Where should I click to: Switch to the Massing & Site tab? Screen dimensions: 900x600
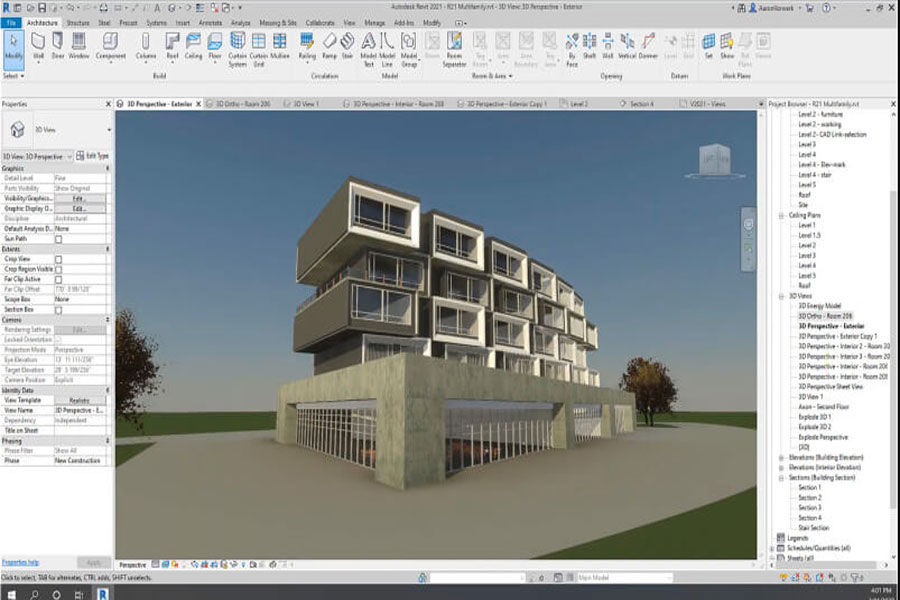coord(278,23)
